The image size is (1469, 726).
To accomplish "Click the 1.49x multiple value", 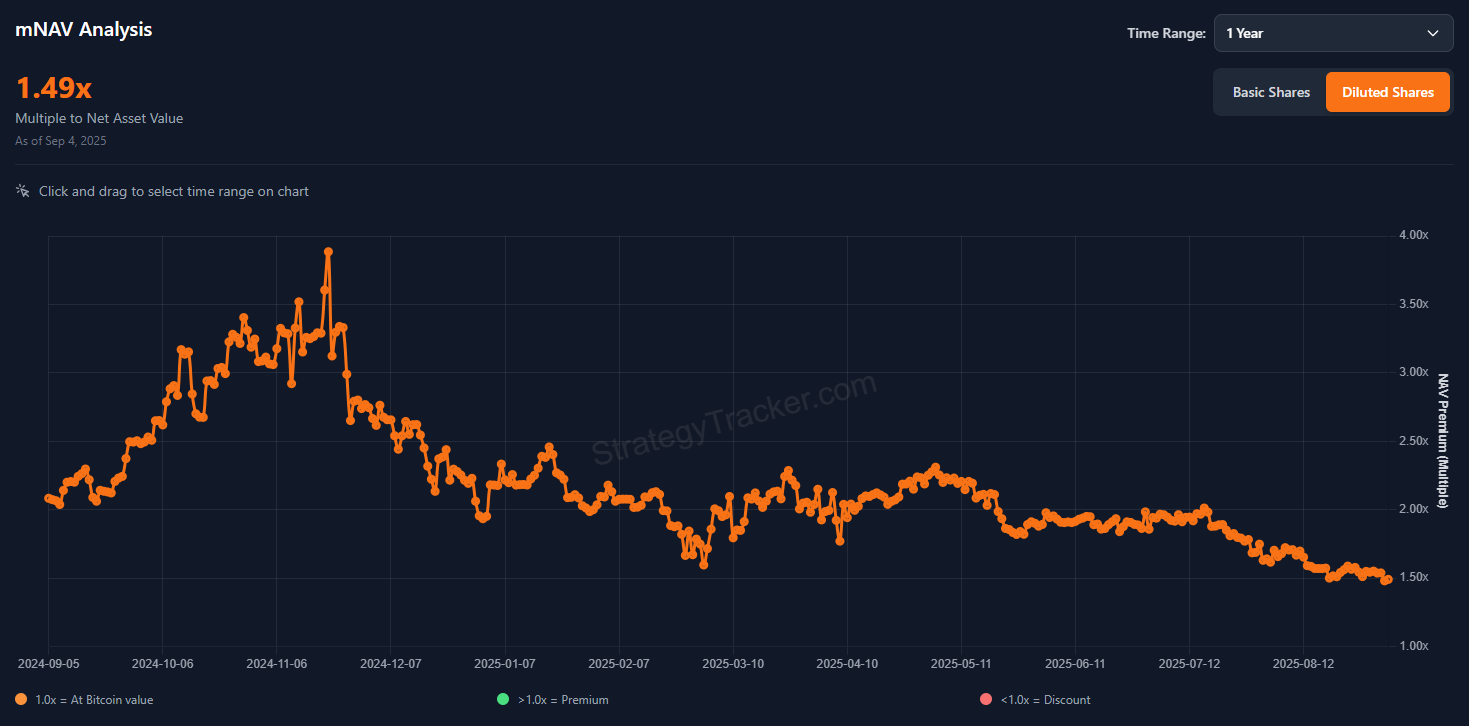I will tap(54, 88).
